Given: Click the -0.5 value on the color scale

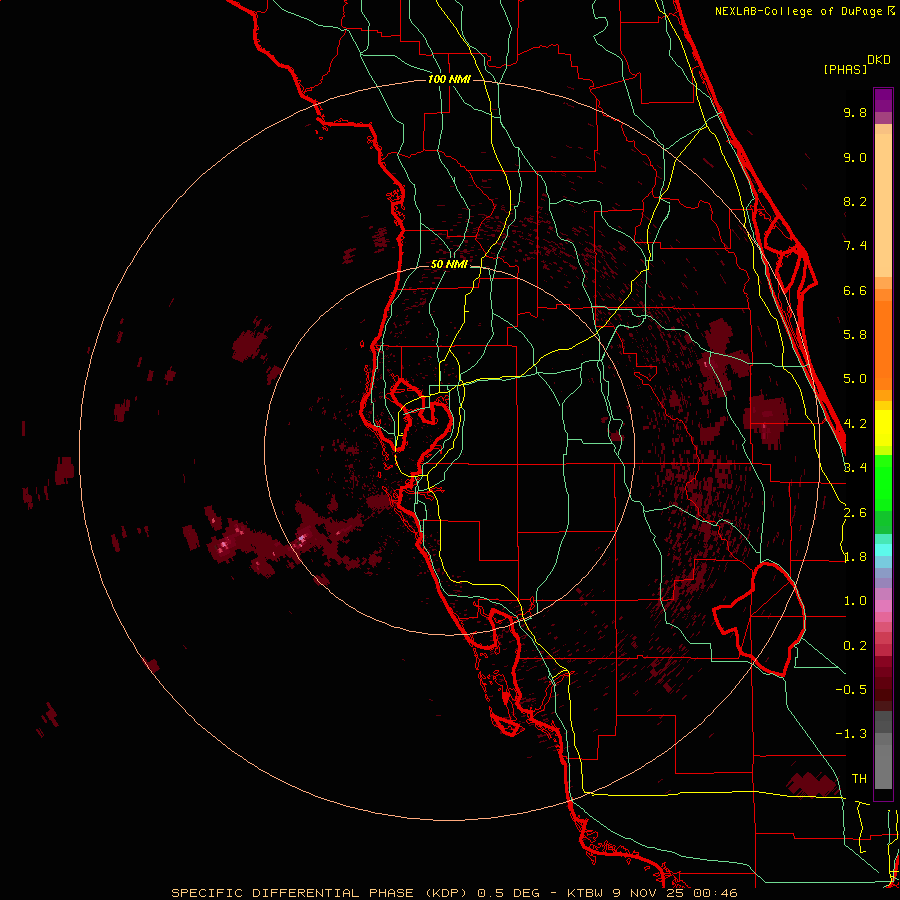Looking at the screenshot, I should coord(851,690).
